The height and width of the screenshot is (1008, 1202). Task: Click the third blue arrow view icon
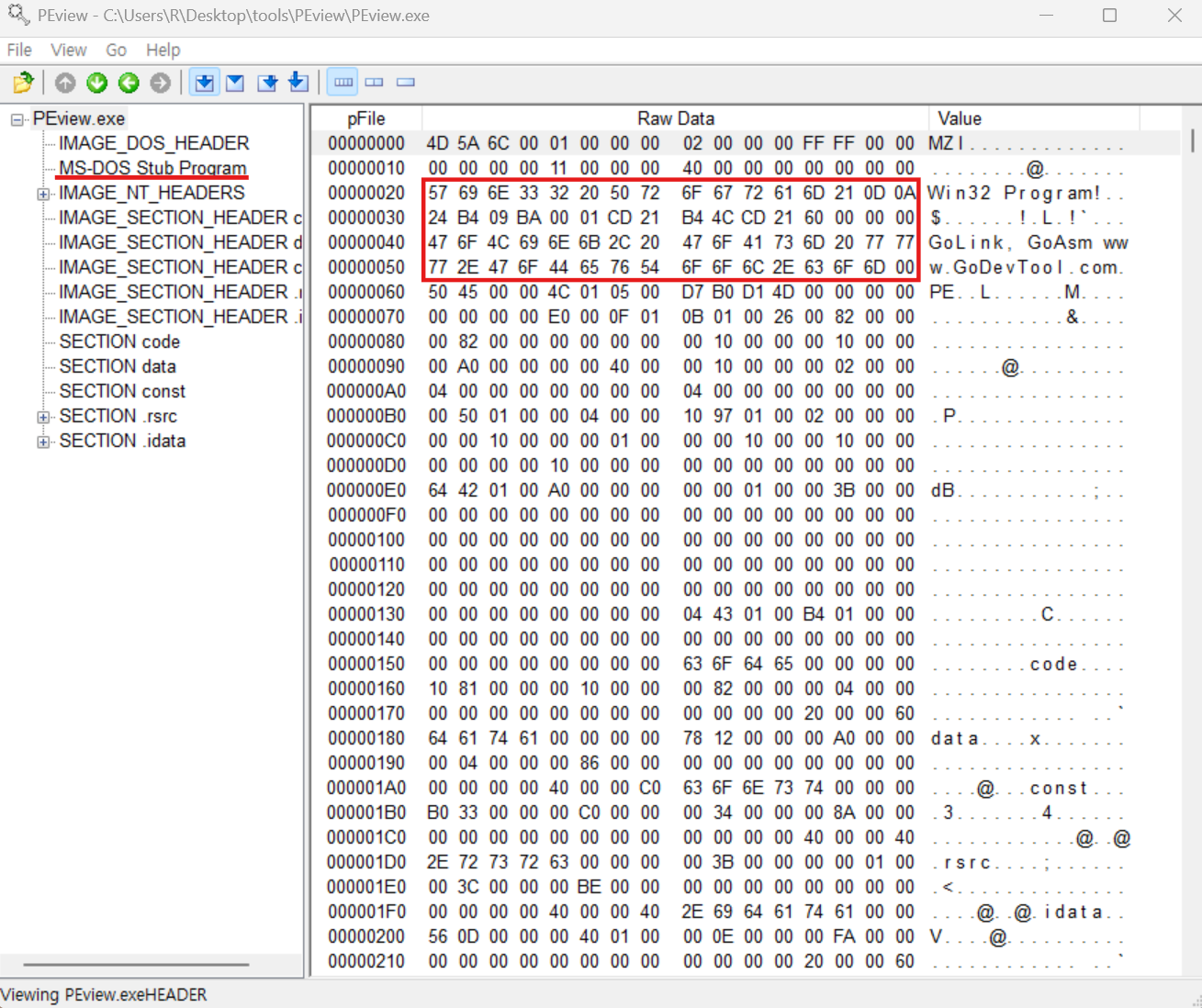(267, 83)
